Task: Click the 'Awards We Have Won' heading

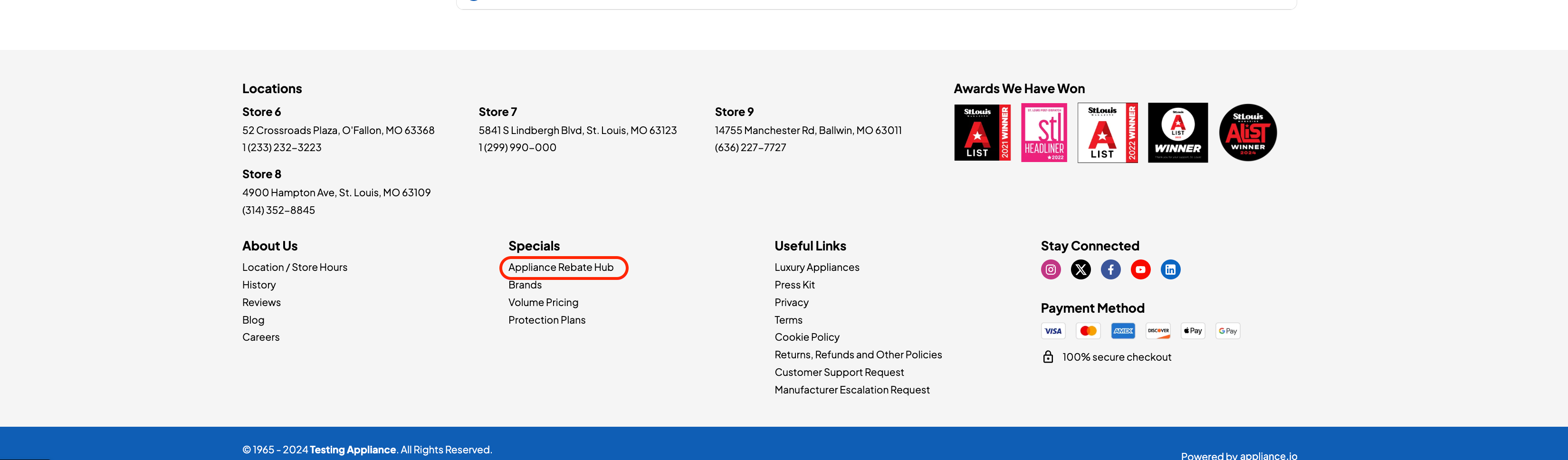Action: click(1019, 89)
